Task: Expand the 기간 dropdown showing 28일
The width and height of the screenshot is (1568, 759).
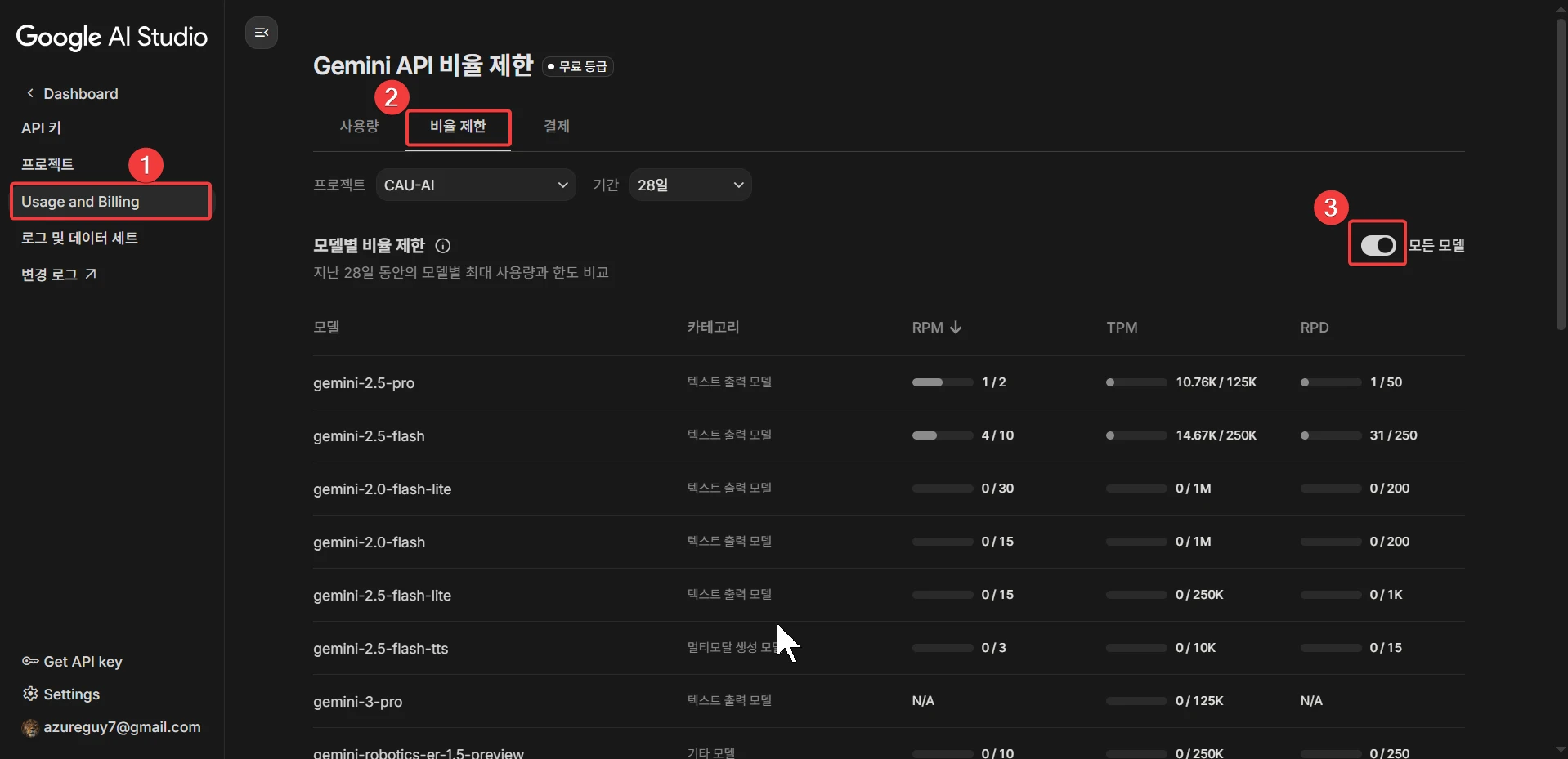Action: point(690,185)
